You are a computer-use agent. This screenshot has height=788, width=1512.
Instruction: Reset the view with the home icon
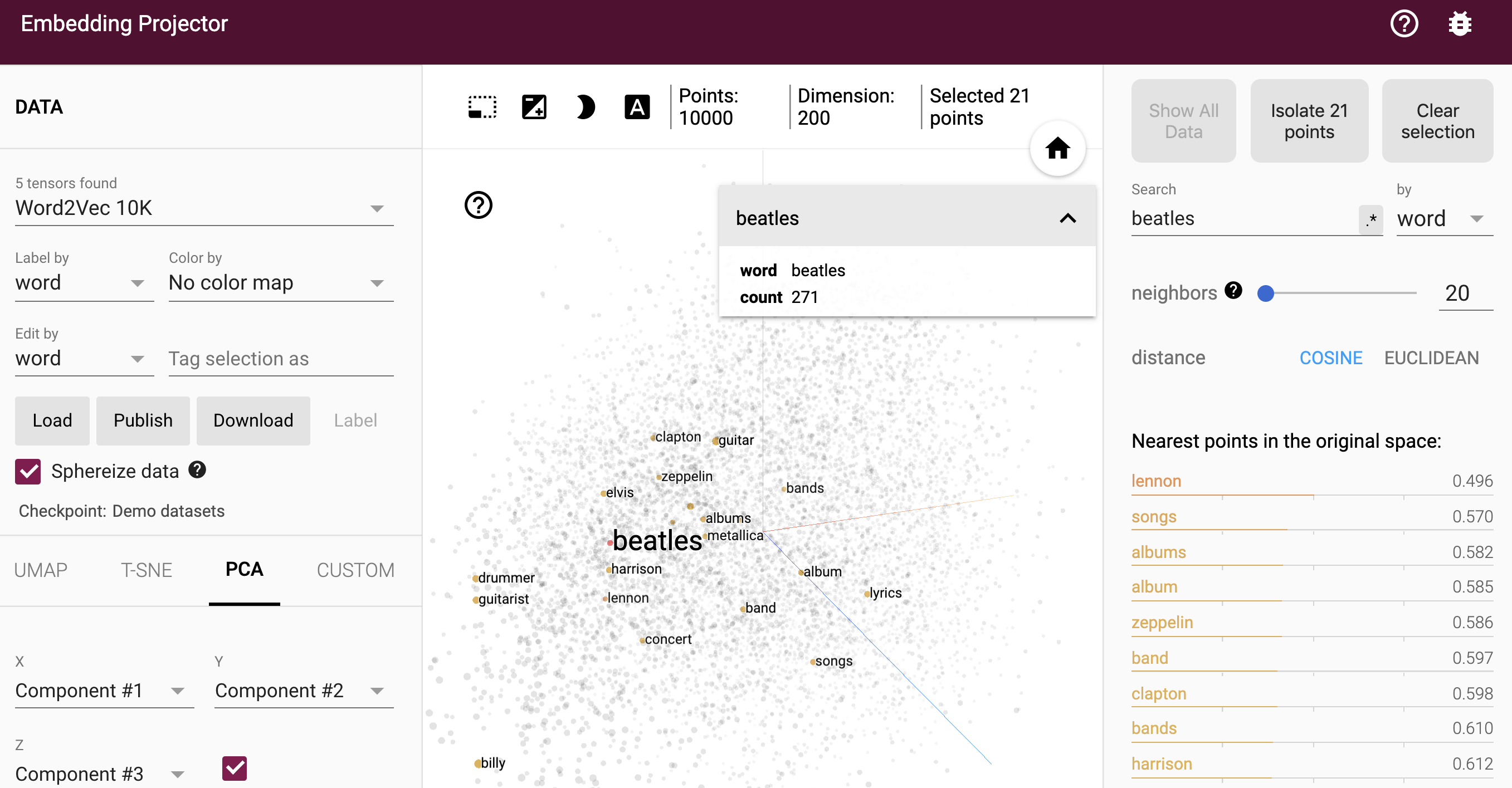click(1057, 149)
